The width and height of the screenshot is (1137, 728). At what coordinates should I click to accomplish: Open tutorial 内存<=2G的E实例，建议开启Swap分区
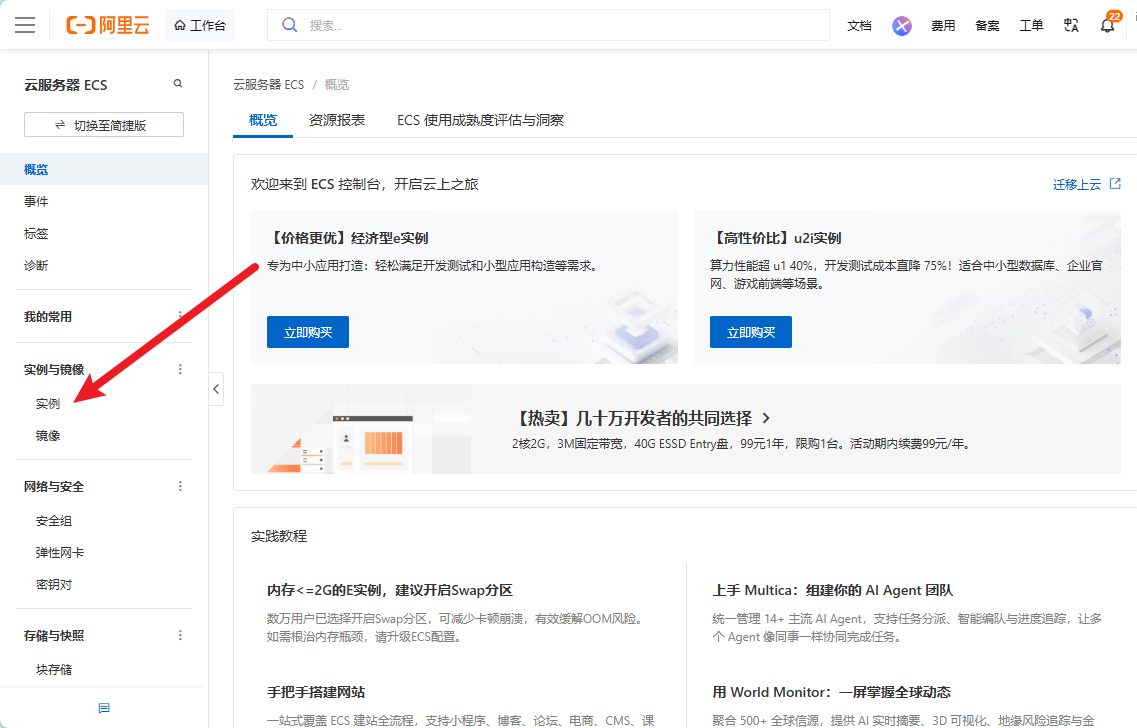390,590
